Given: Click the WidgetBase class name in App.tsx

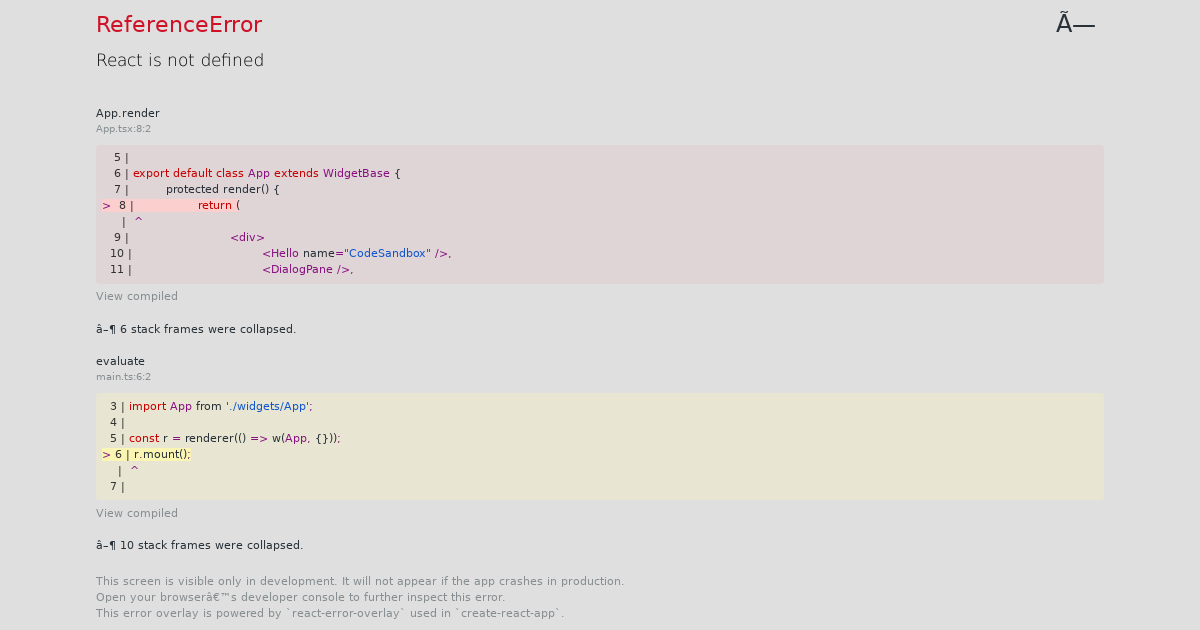Looking at the screenshot, I should 355,173.
